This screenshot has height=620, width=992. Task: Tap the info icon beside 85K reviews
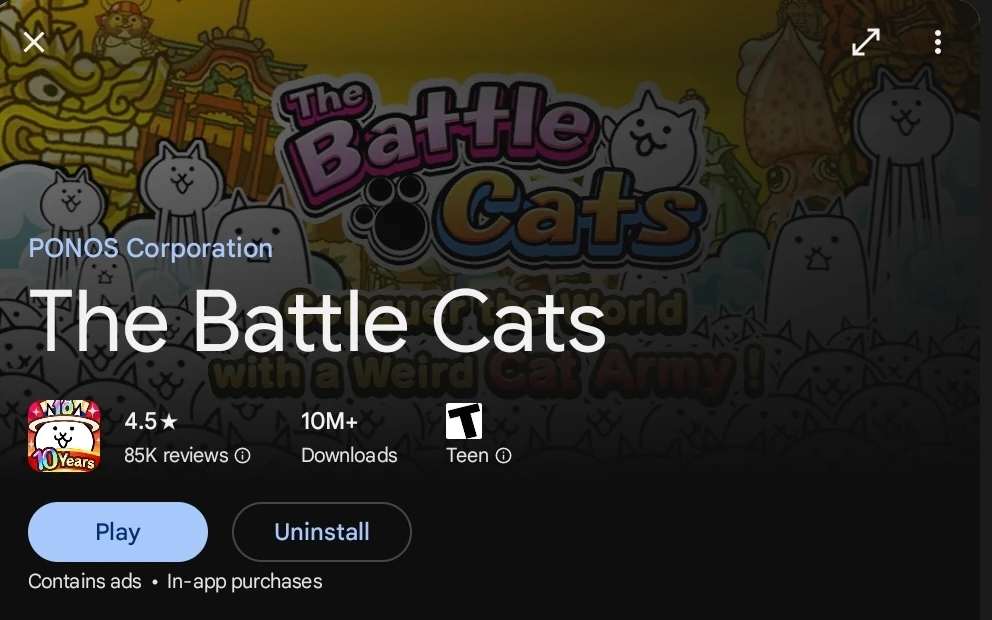pos(241,456)
